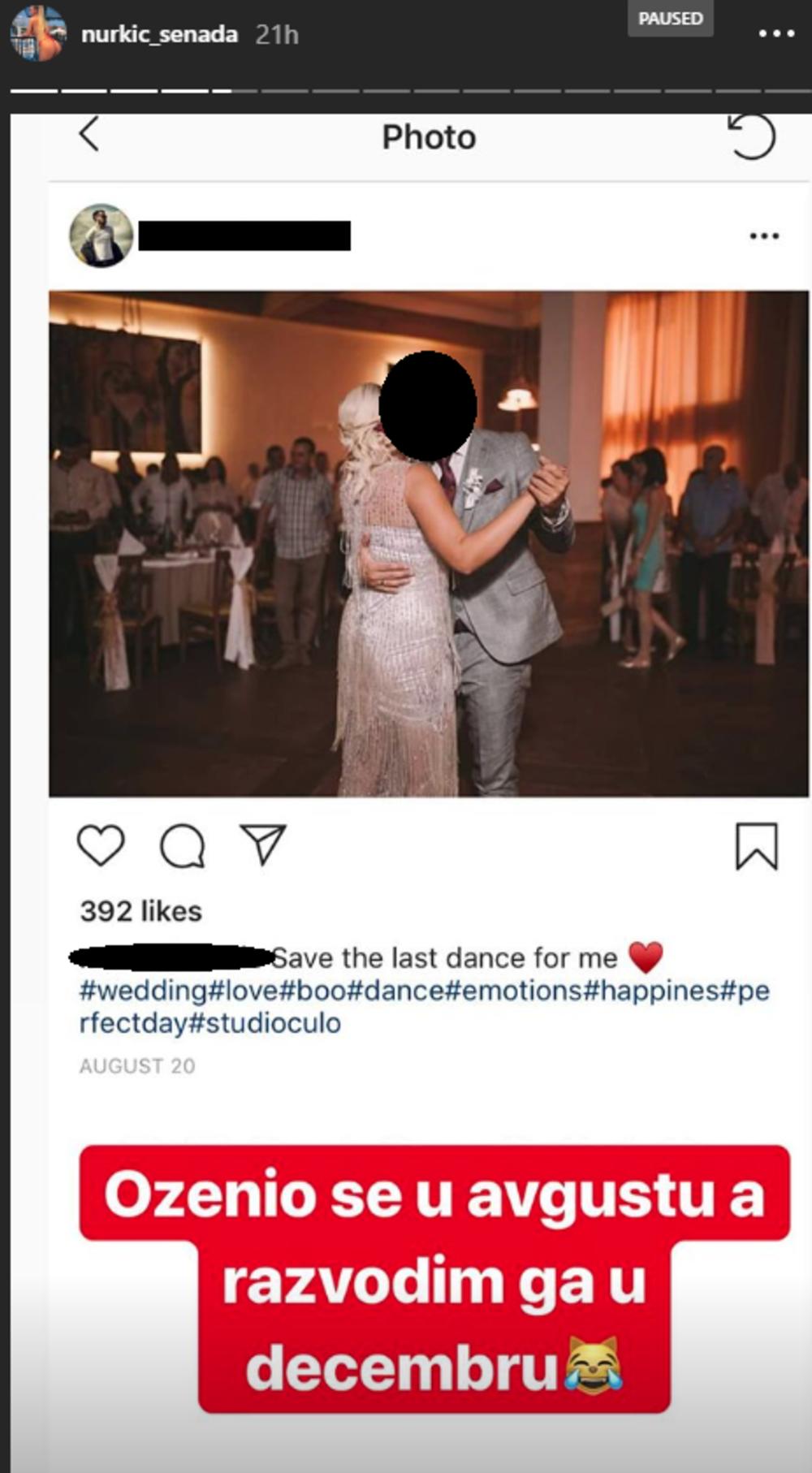Open the #studioculo hashtag

pyautogui.click(x=265, y=1023)
